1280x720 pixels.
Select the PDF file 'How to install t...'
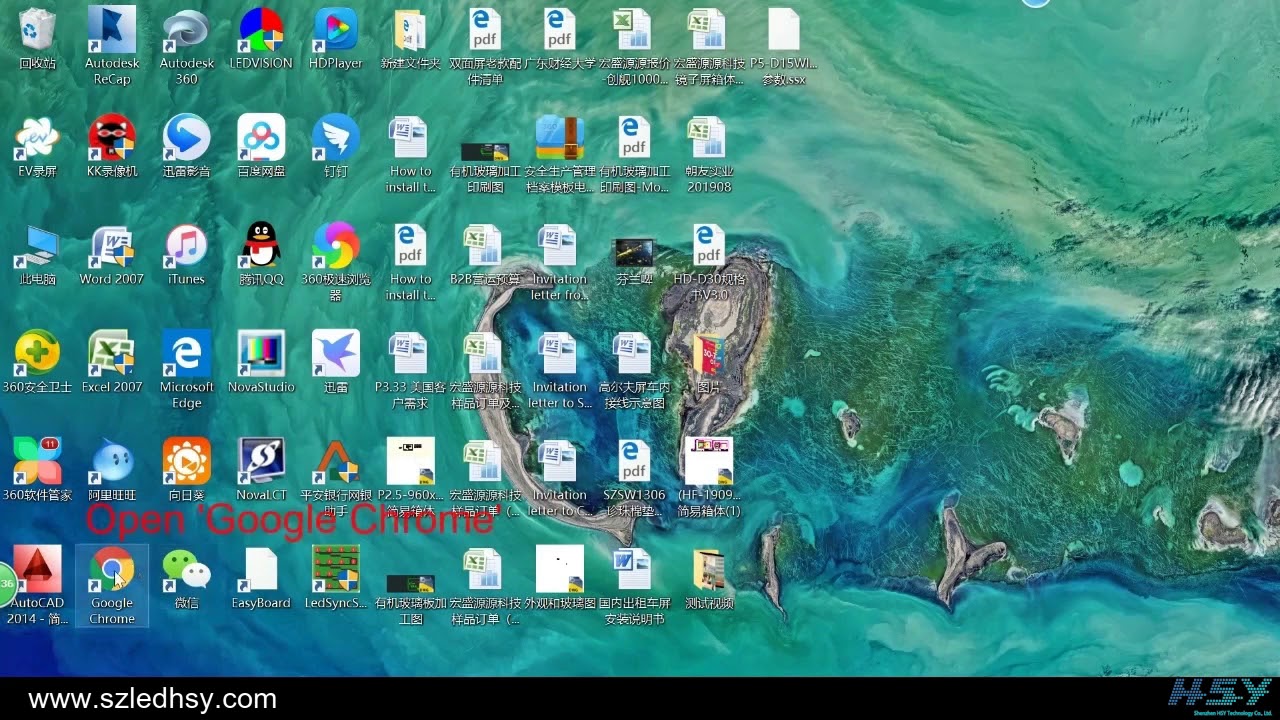[410, 262]
